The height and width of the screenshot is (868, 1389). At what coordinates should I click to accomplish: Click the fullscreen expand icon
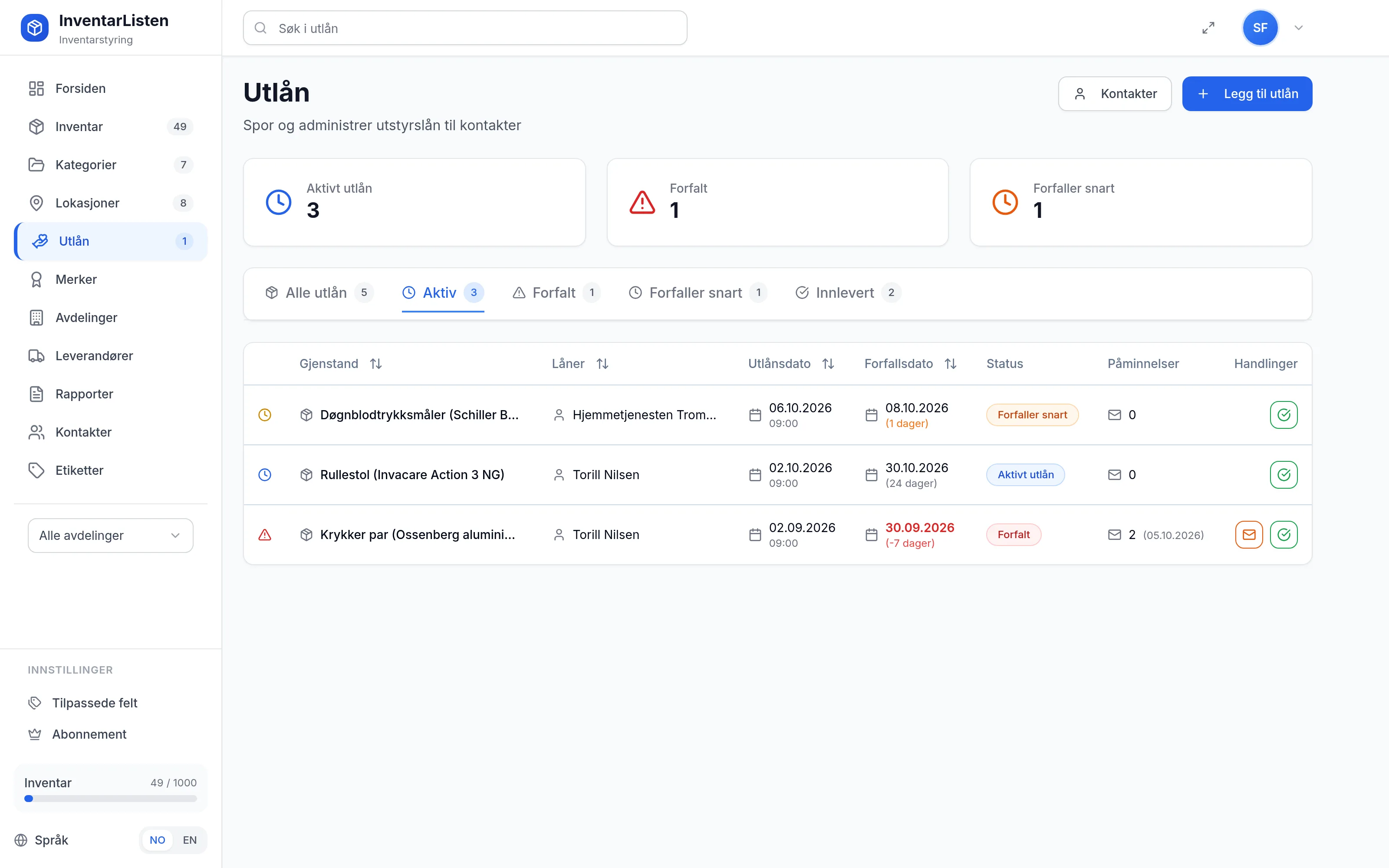tap(1208, 28)
